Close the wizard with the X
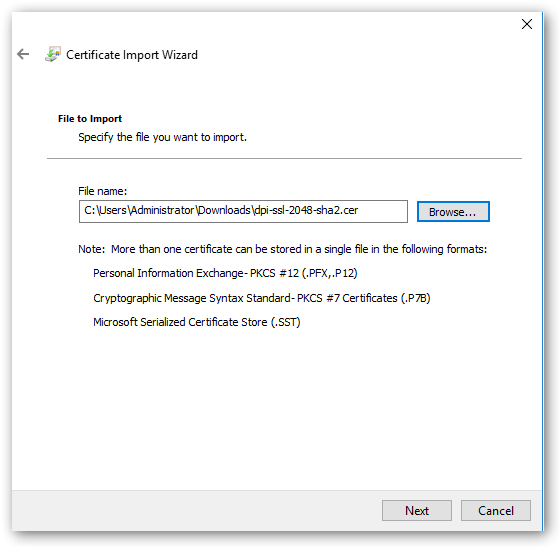Viewport: 560px width, 547px height. tap(527, 24)
